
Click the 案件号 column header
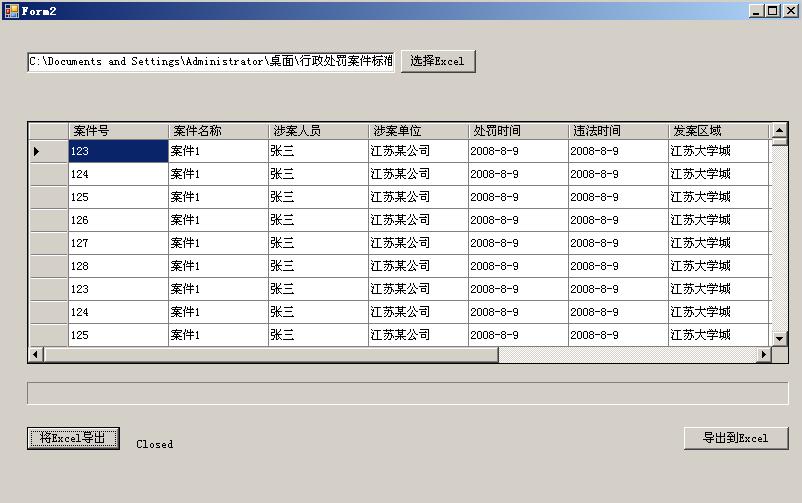pyautogui.click(x=118, y=131)
